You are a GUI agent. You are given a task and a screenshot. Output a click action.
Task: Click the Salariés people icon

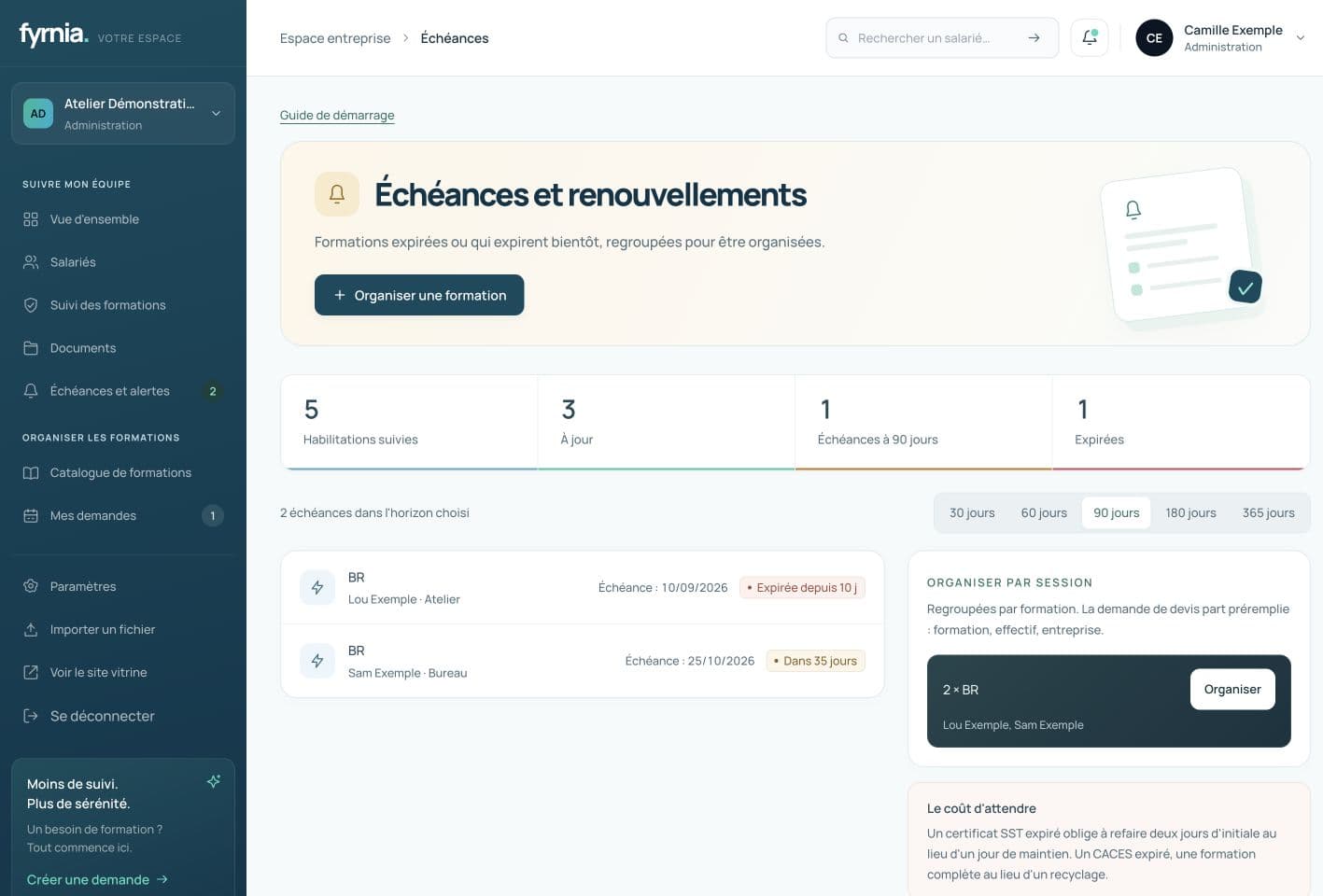point(31,262)
